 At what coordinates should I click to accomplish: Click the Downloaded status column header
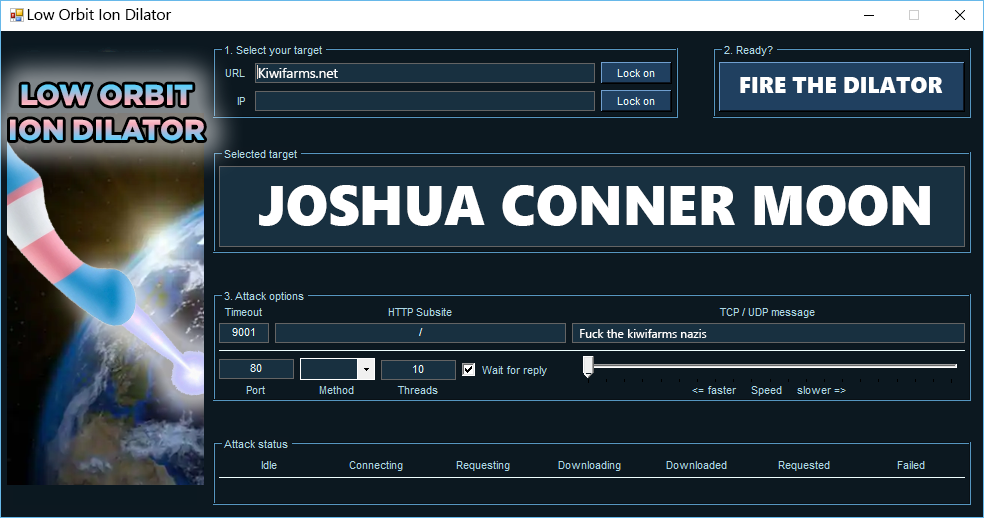point(697,465)
